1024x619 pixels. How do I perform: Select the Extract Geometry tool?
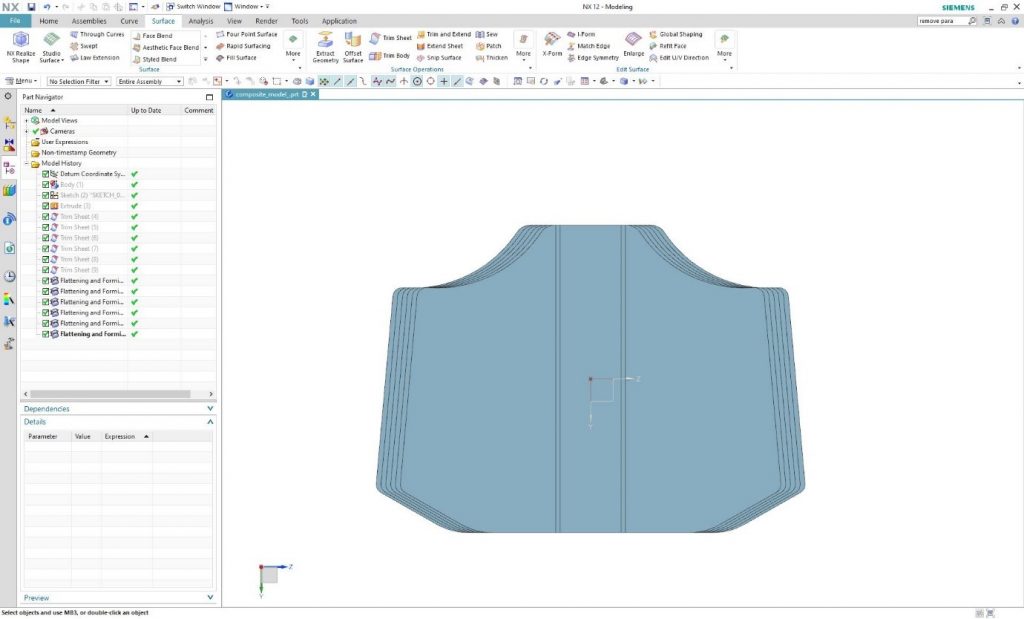[x=325, y=40]
